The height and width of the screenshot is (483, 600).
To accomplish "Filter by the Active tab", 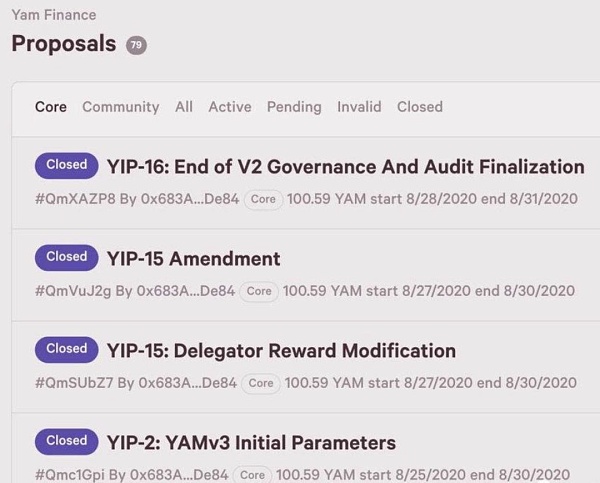I will click(230, 107).
